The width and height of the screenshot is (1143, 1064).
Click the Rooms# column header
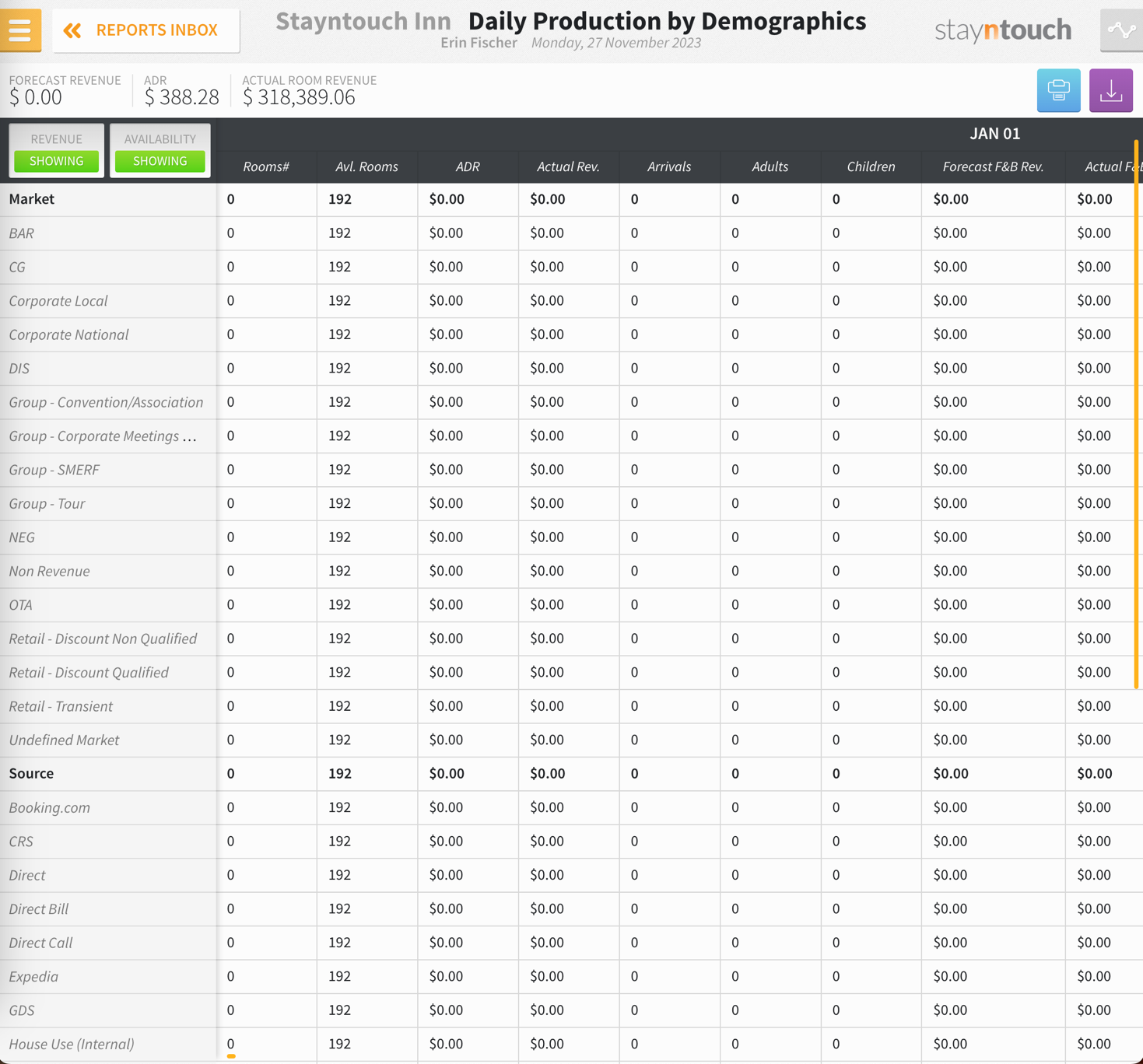coord(266,166)
